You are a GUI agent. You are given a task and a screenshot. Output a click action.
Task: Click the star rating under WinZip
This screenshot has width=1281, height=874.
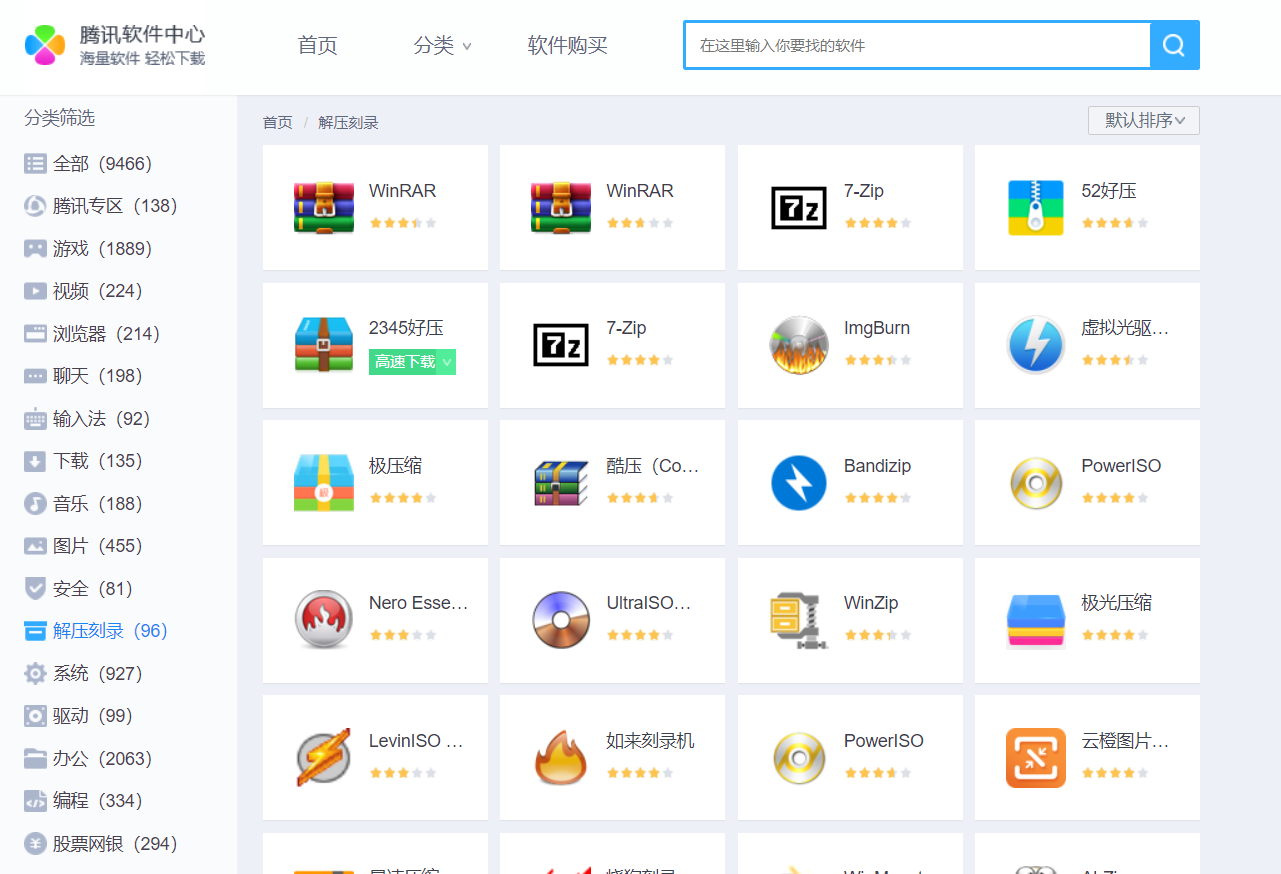(878, 635)
